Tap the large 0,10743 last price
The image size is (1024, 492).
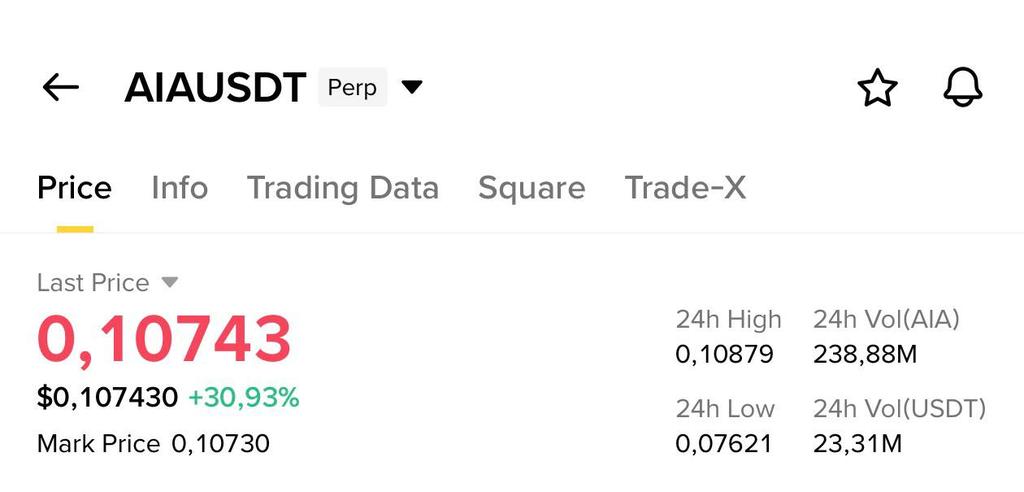point(164,340)
